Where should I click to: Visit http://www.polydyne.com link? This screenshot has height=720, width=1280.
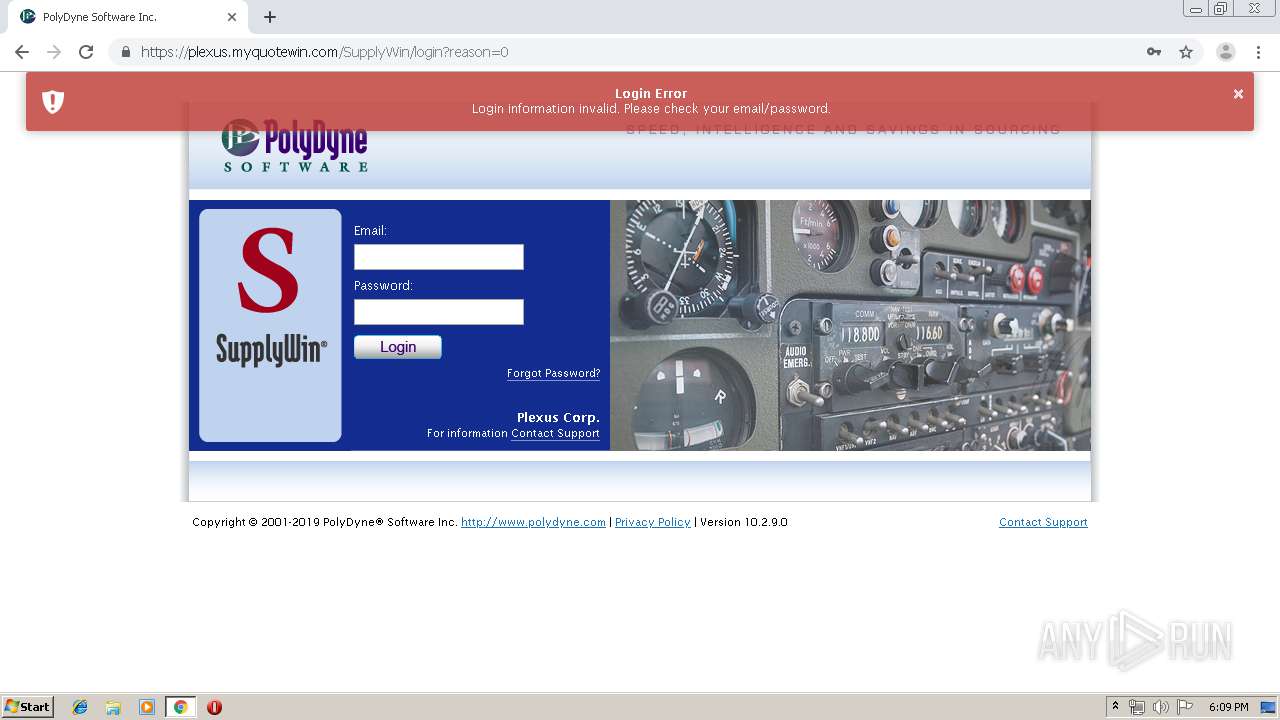[x=533, y=522]
